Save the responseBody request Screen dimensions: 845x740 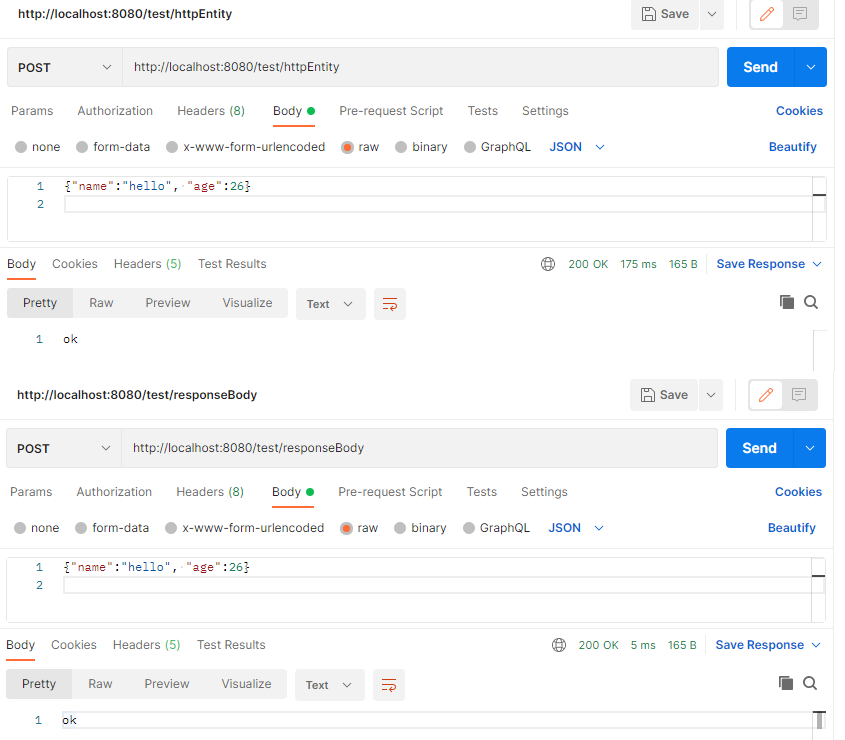tap(664, 395)
